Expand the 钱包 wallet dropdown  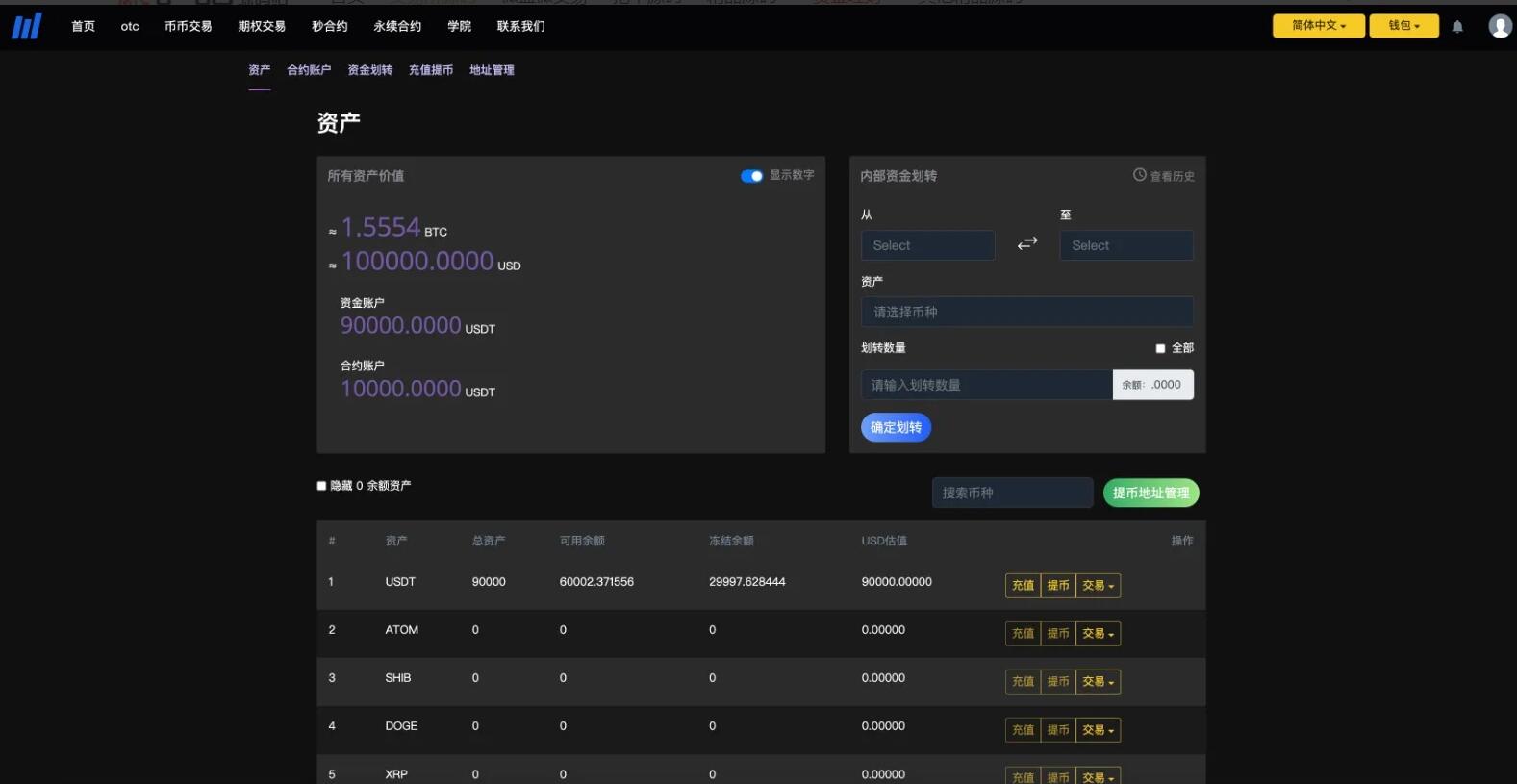[x=1403, y=26]
